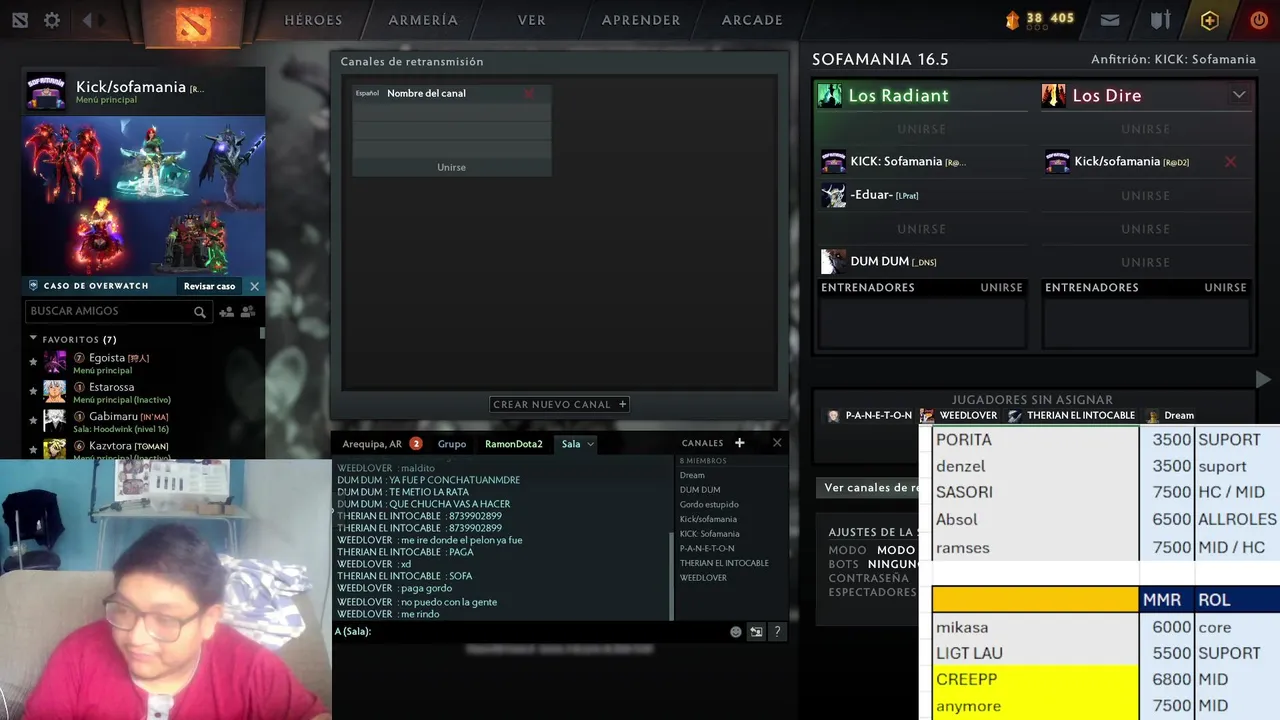The image size is (1280, 720).
Task: Select unassigned player WEEDLOVER
Action: pyautogui.click(x=959, y=416)
